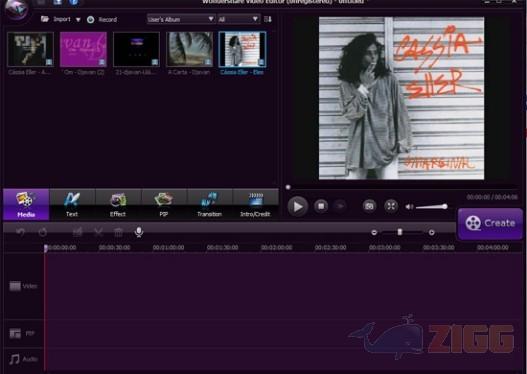Click the 00:03:00:00 timeline ruler mark
Viewport: 527px width, 374px height.
384,248
